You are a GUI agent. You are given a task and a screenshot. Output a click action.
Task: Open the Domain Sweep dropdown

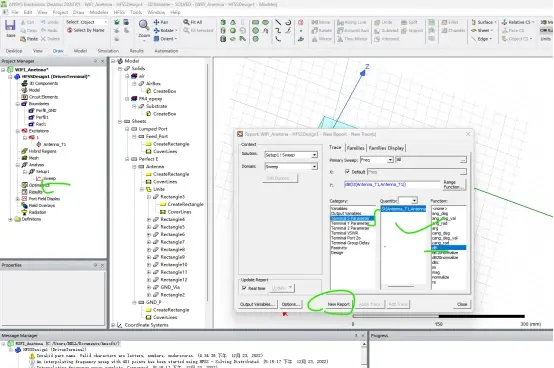(314, 166)
